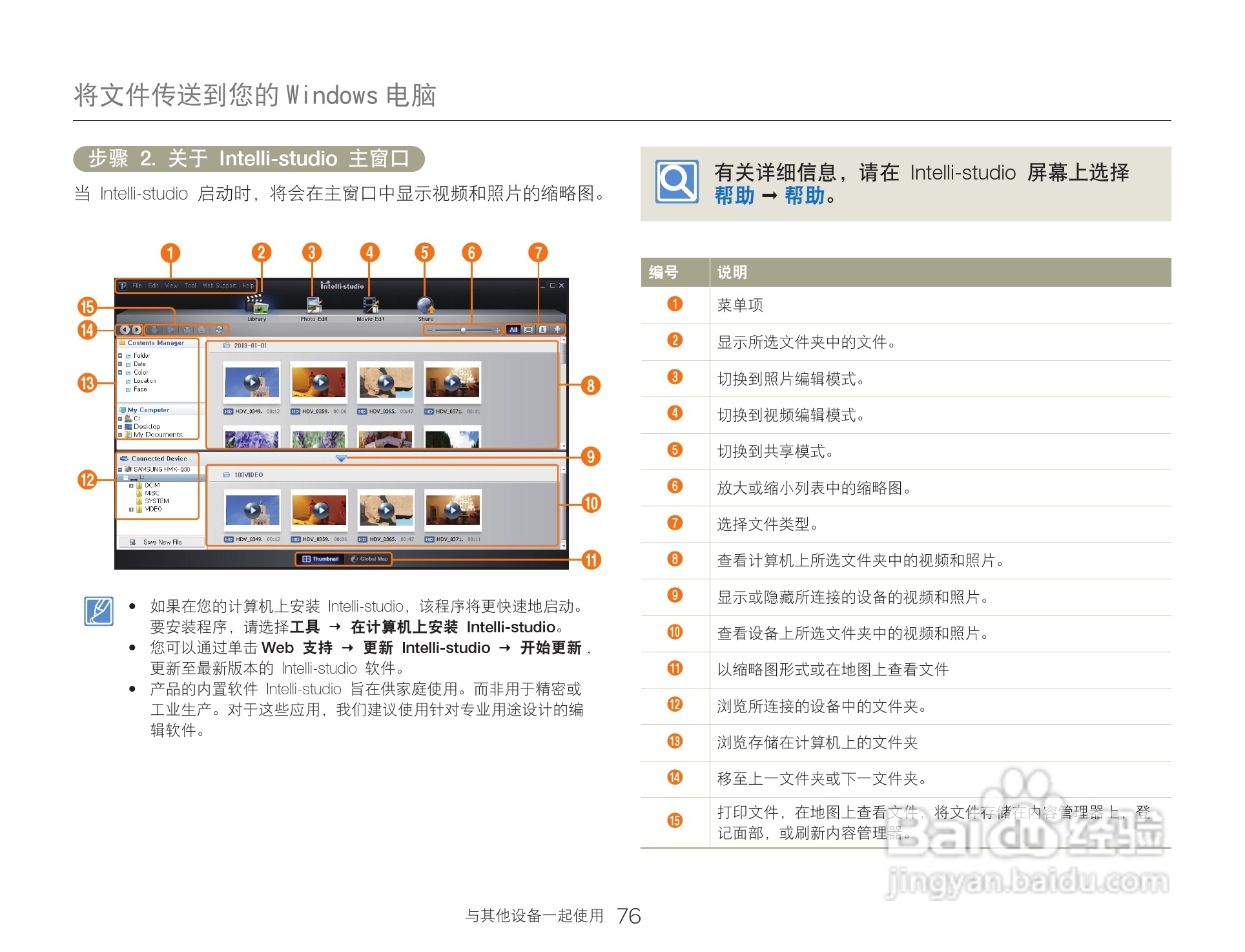
Task: Select HDV_0371 thumbnail in 100VIDEO folder
Action: pyautogui.click(x=453, y=510)
